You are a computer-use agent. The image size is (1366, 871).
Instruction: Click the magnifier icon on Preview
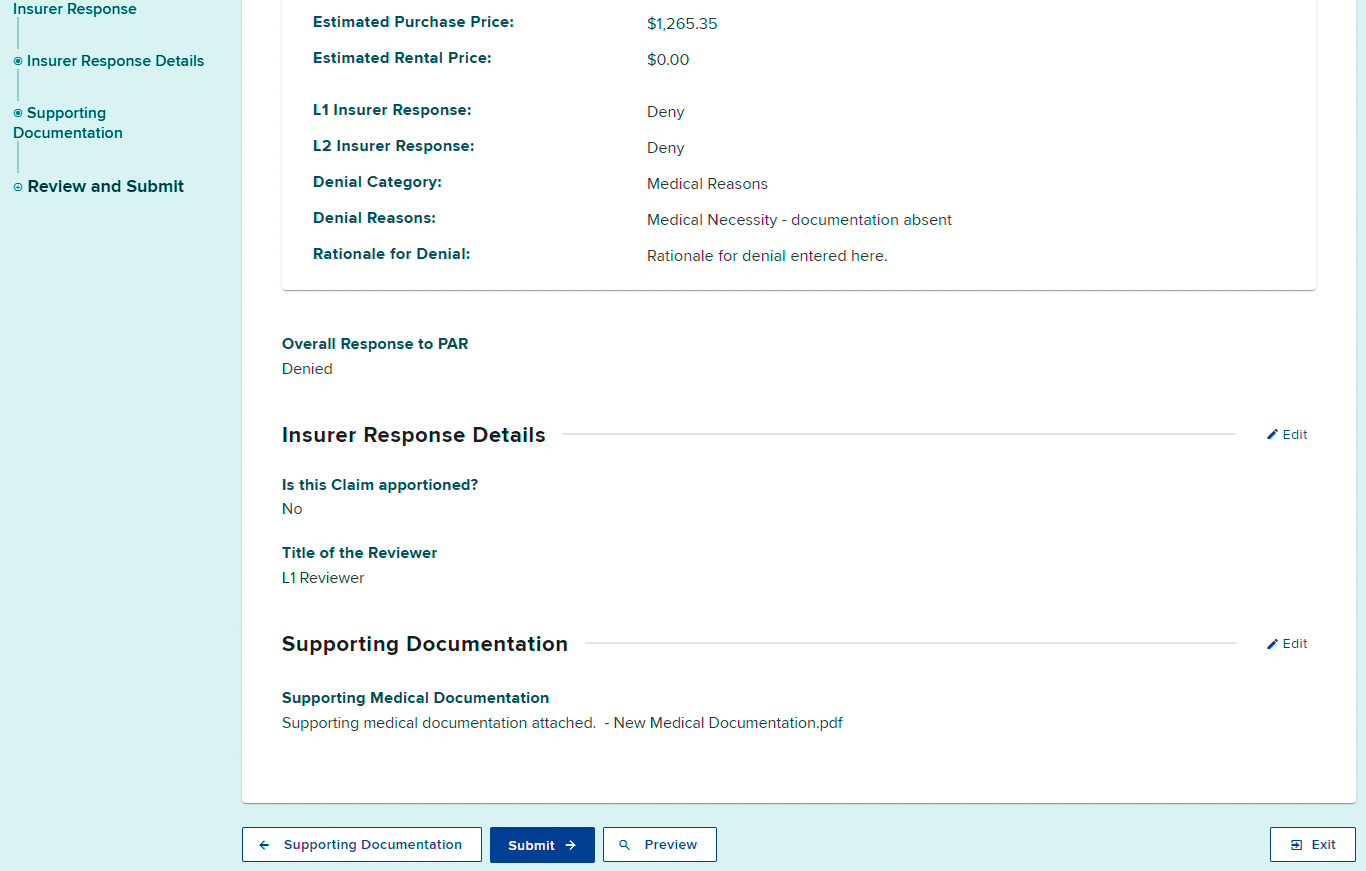click(x=625, y=845)
